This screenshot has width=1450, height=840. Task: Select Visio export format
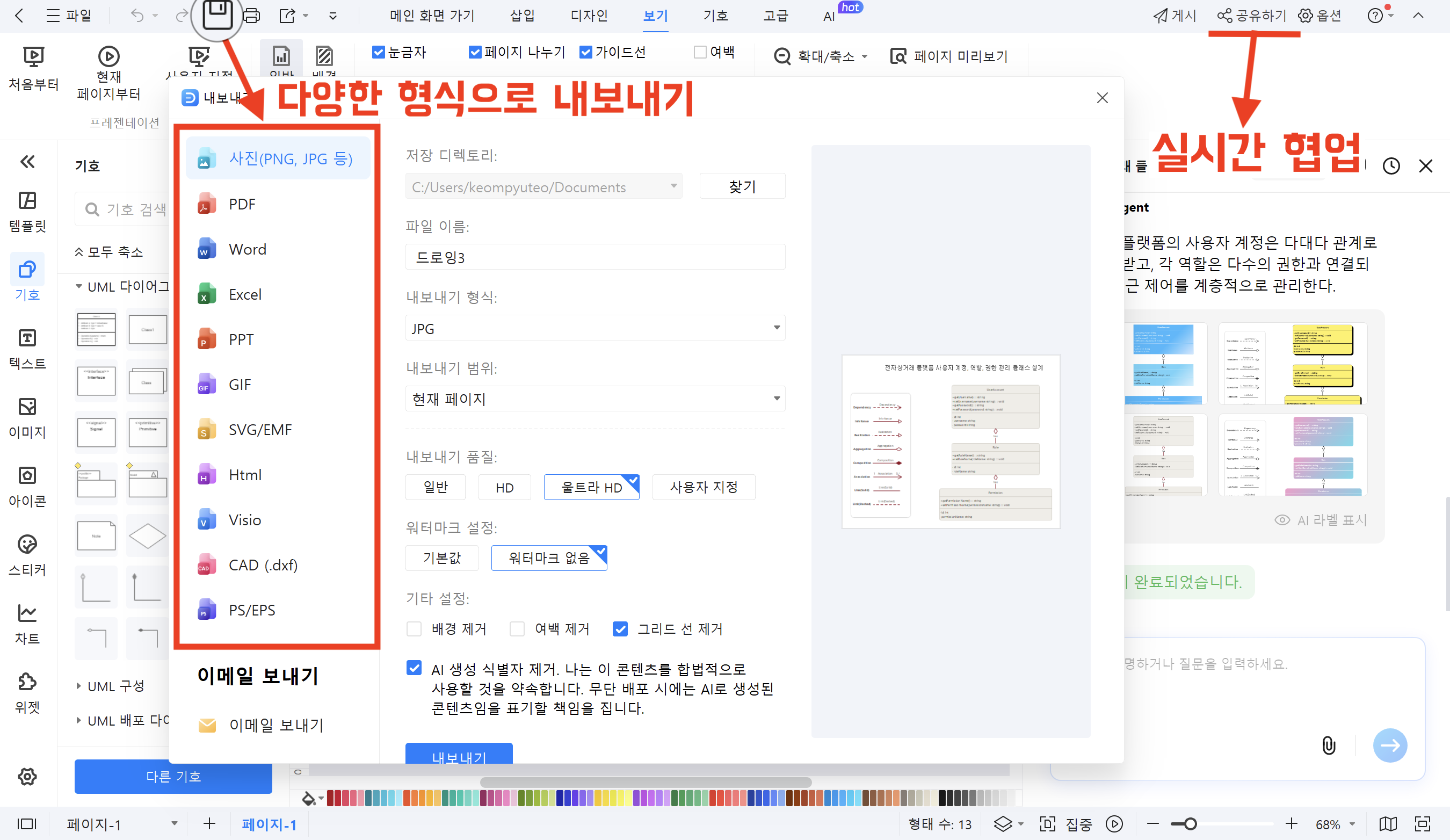click(244, 520)
